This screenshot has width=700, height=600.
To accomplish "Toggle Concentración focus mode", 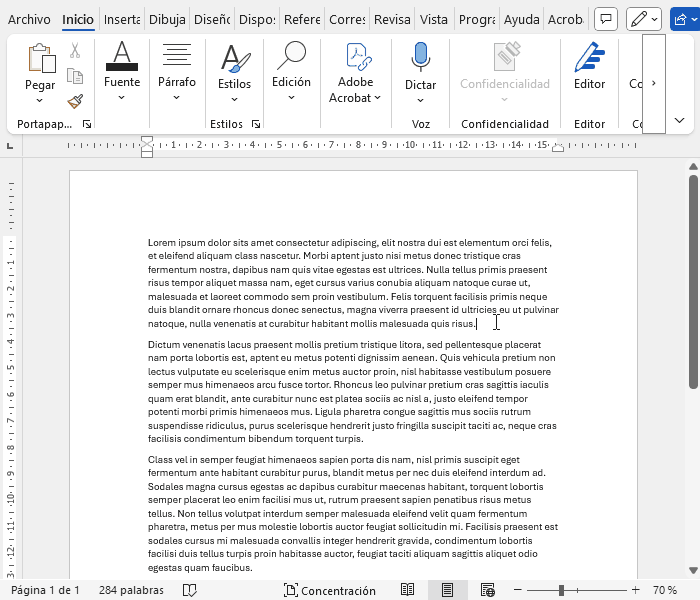I will click(330, 590).
